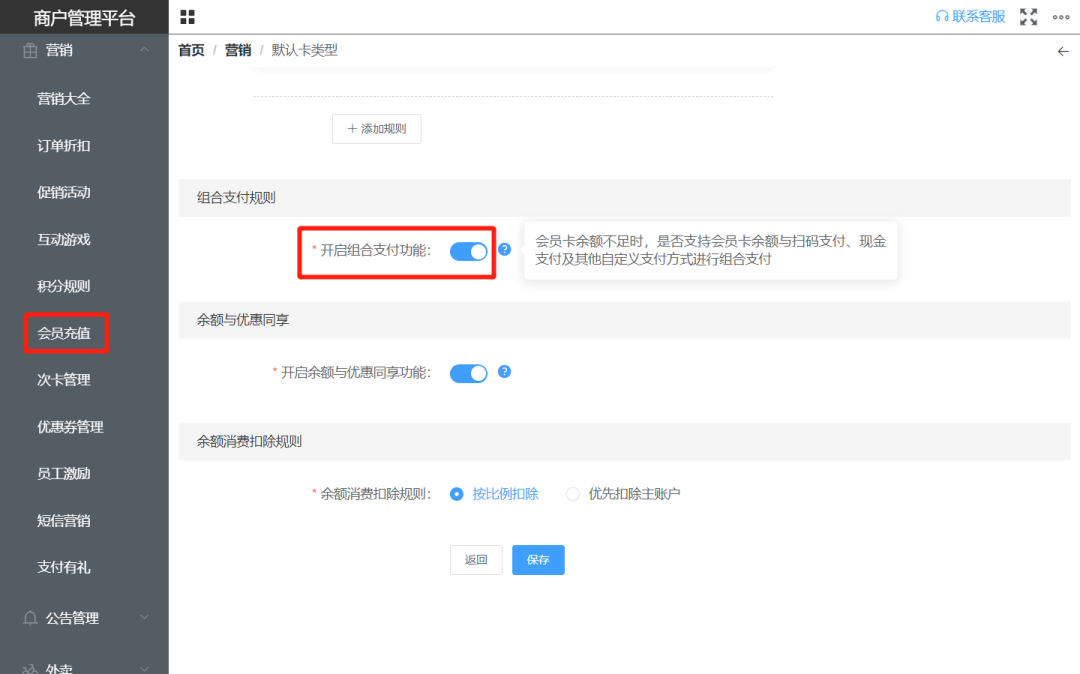Expand the 外卖 sidebar section chevron
The width and height of the screenshot is (1080, 674).
point(144,668)
